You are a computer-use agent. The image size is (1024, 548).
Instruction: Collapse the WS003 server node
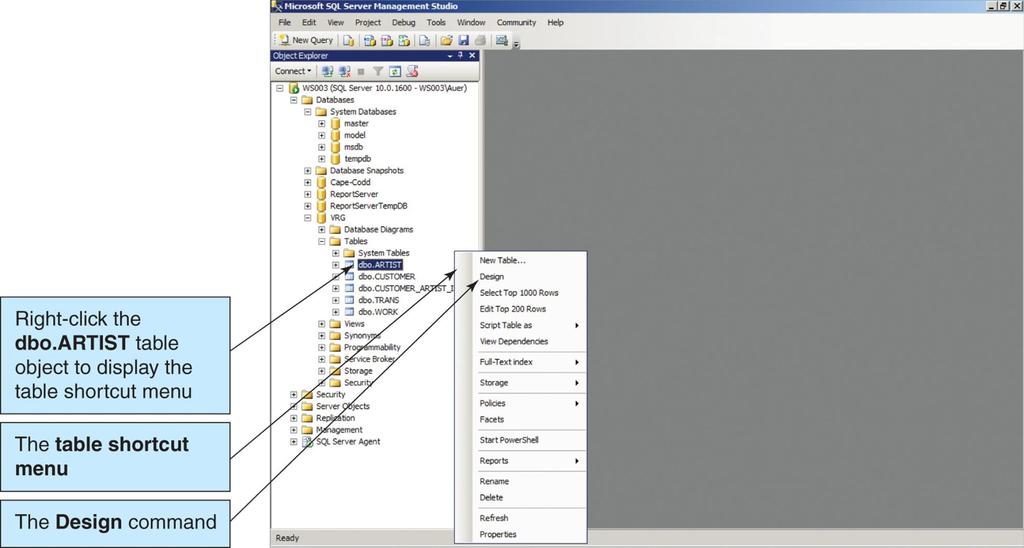(280, 88)
